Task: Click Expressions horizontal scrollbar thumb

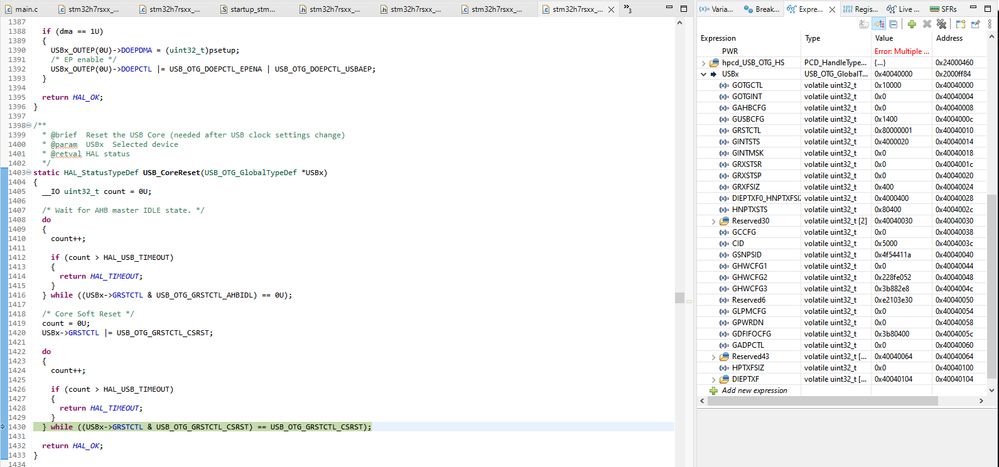Action: [823, 401]
